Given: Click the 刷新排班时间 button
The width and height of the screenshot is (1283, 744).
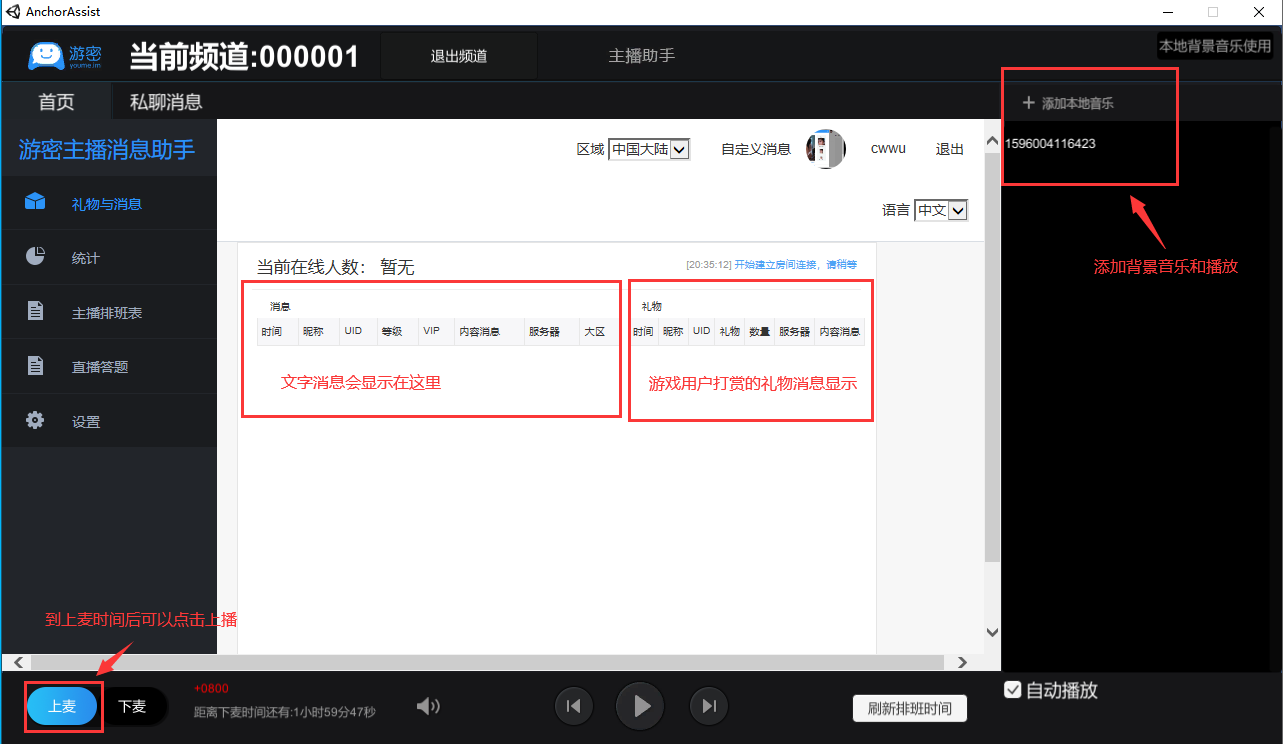Looking at the screenshot, I should coord(910,708).
